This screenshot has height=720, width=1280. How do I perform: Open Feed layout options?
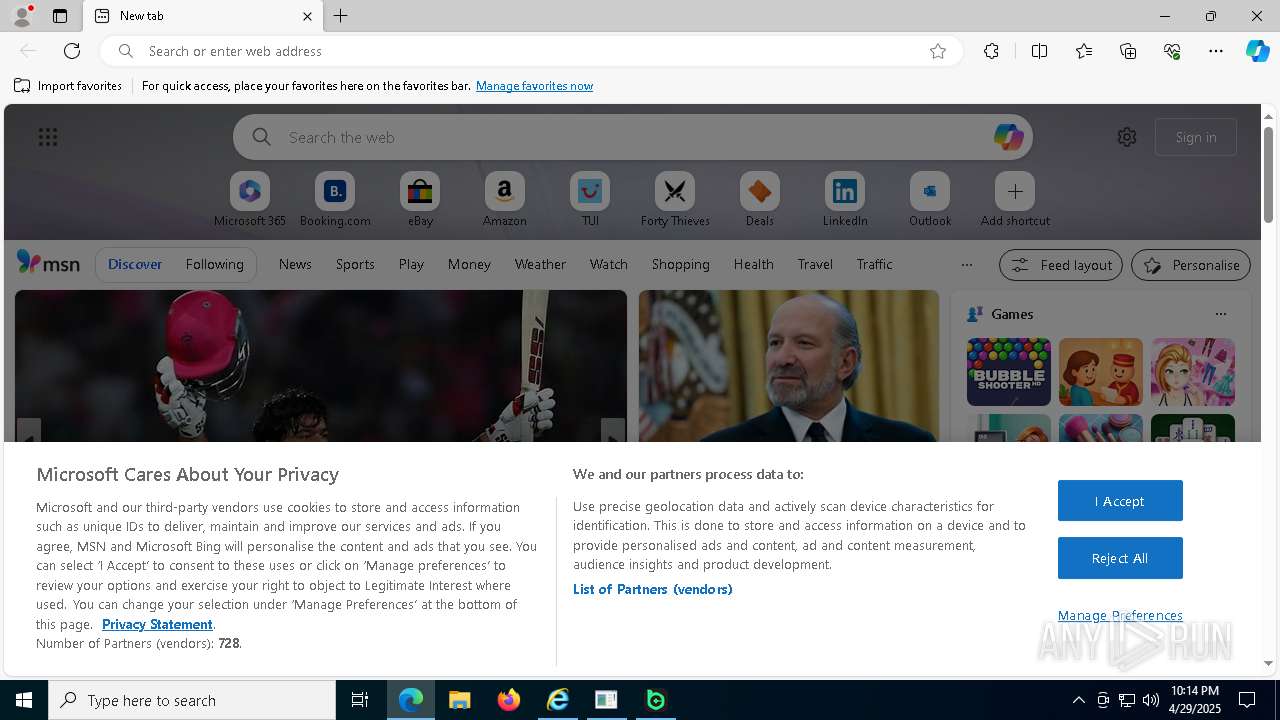point(1061,265)
